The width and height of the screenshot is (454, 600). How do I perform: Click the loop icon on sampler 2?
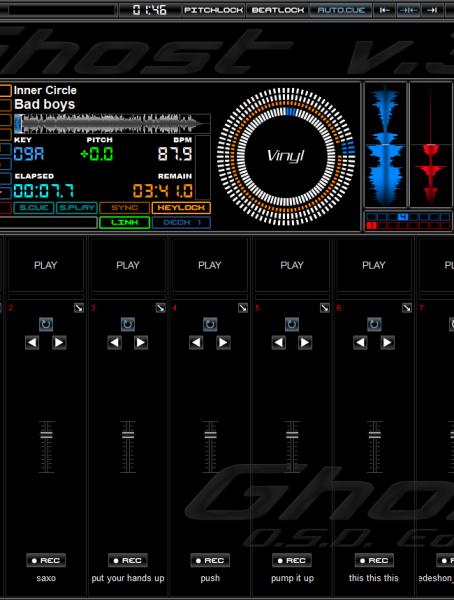coord(46,324)
